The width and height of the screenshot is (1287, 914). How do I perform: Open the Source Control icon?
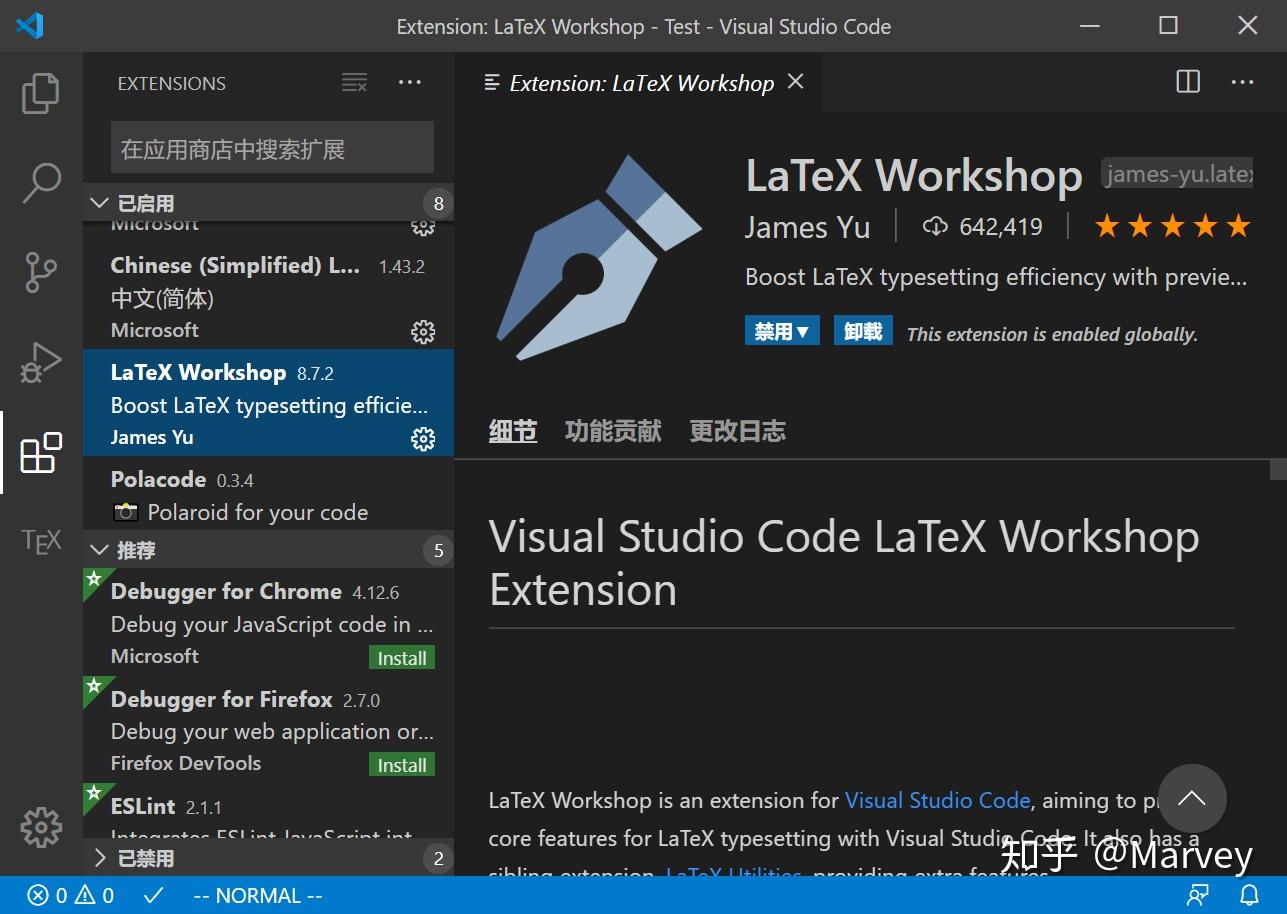pyautogui.click(x=40, y=272)
